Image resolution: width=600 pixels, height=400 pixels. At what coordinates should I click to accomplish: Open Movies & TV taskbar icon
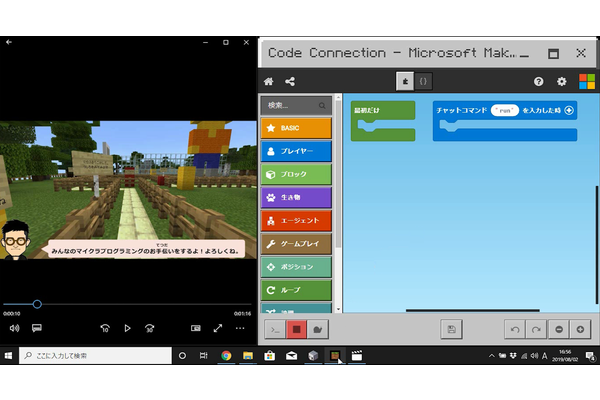point(357,356)
